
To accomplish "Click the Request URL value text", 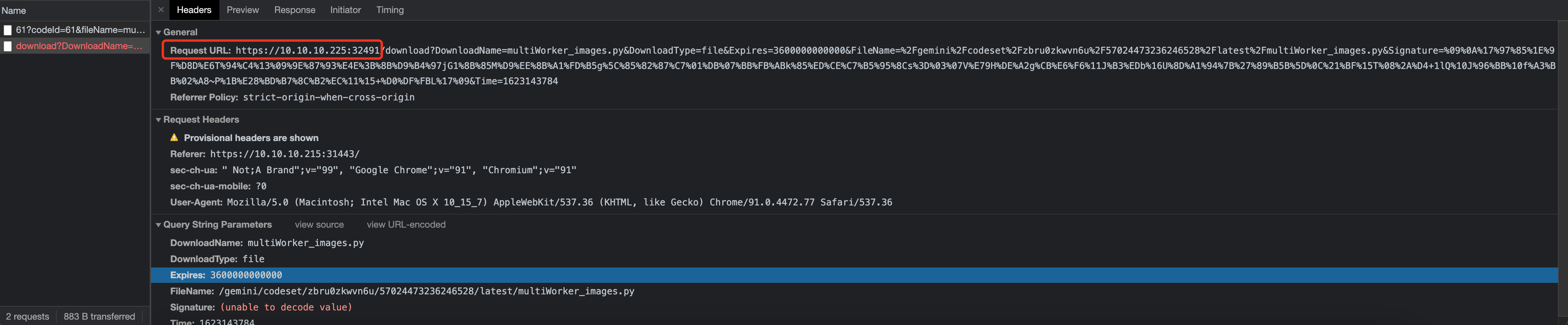I will [862, 66].
